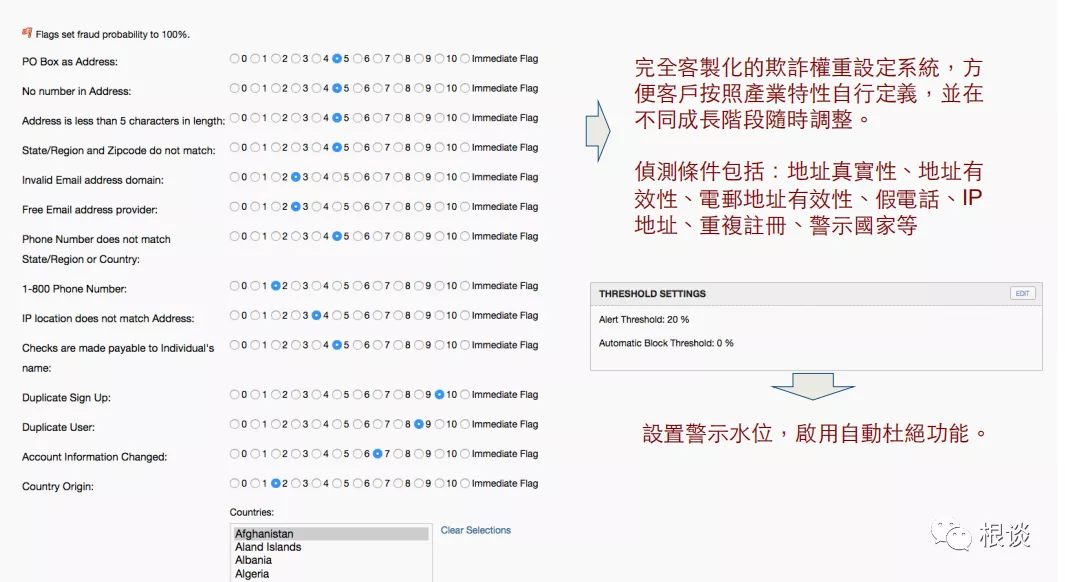
Task: Click the WeChat logo icon in watermark
Action: tap(951, 534)
